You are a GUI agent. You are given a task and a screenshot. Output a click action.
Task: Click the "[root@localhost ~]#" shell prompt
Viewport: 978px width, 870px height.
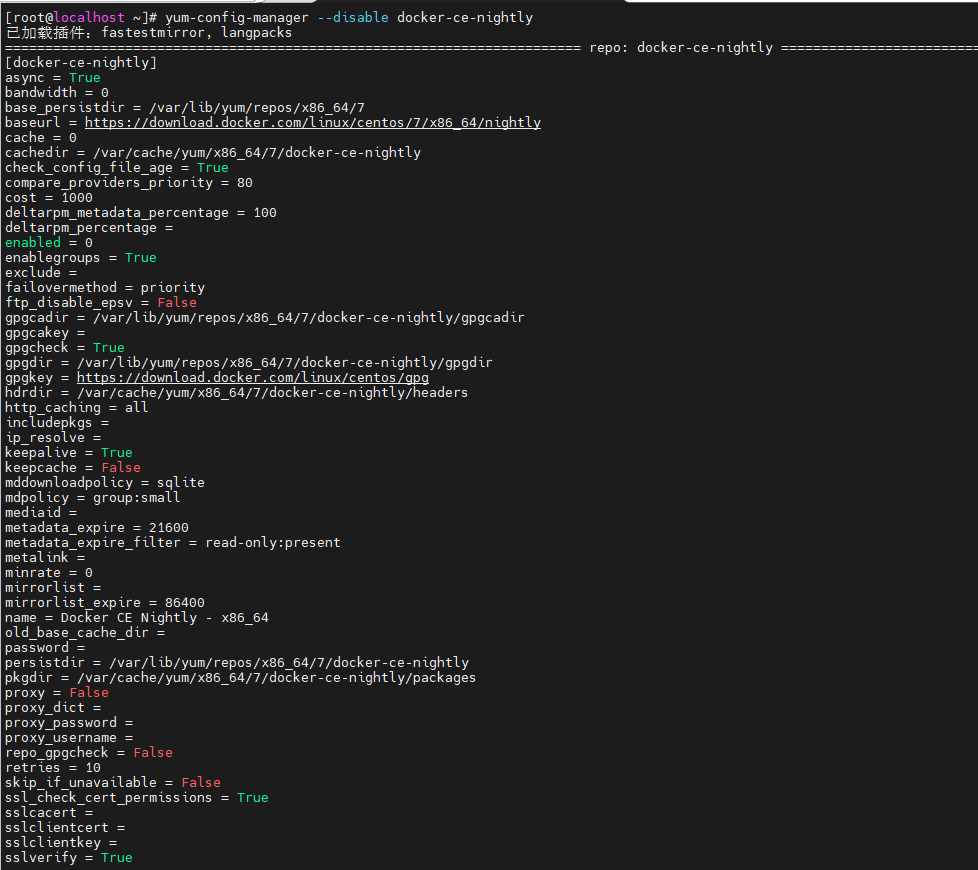coord(80,18)
